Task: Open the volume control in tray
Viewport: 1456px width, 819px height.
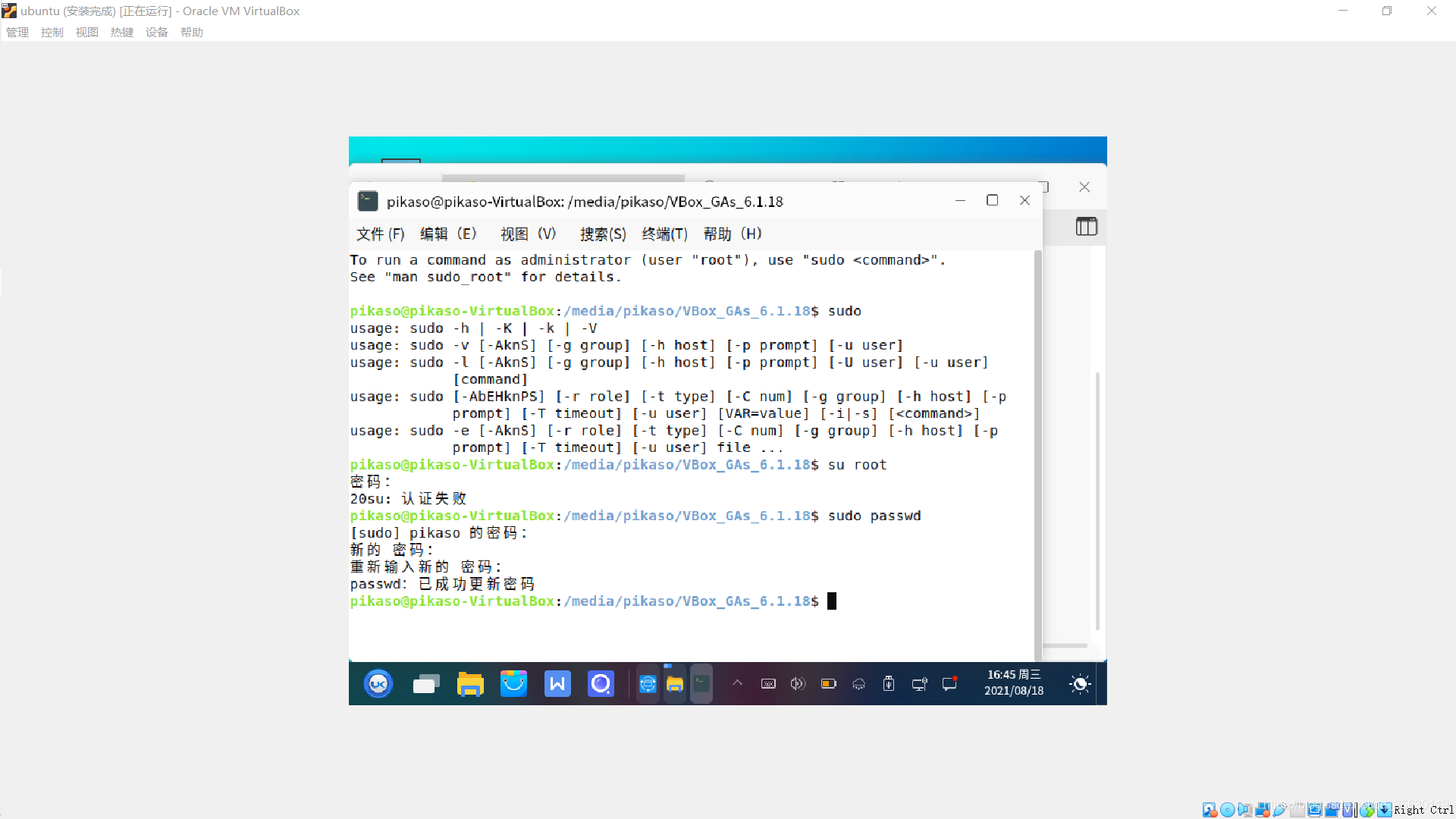Action: pos(798,684)
